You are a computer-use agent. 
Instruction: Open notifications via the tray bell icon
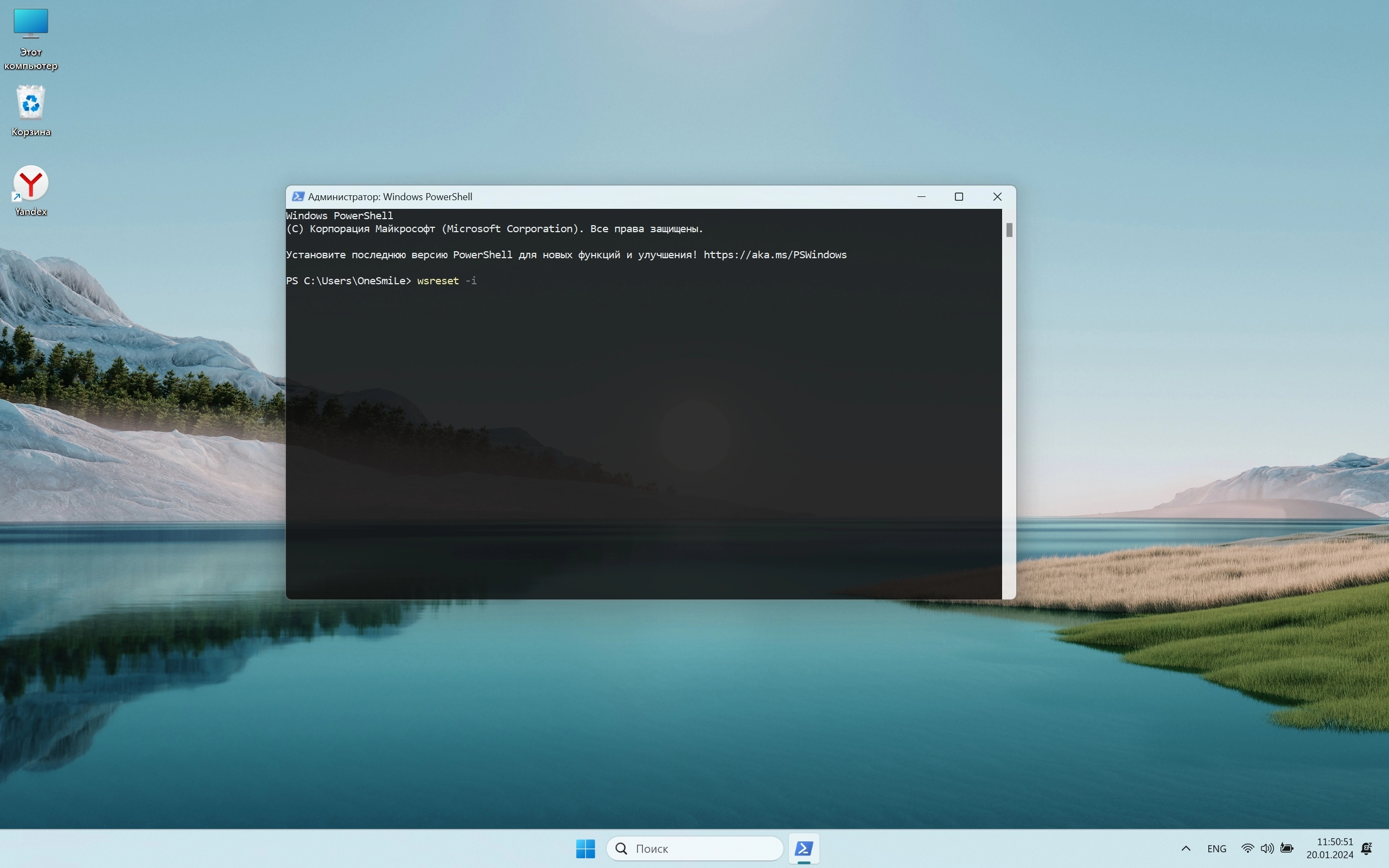coord(1367,848)
